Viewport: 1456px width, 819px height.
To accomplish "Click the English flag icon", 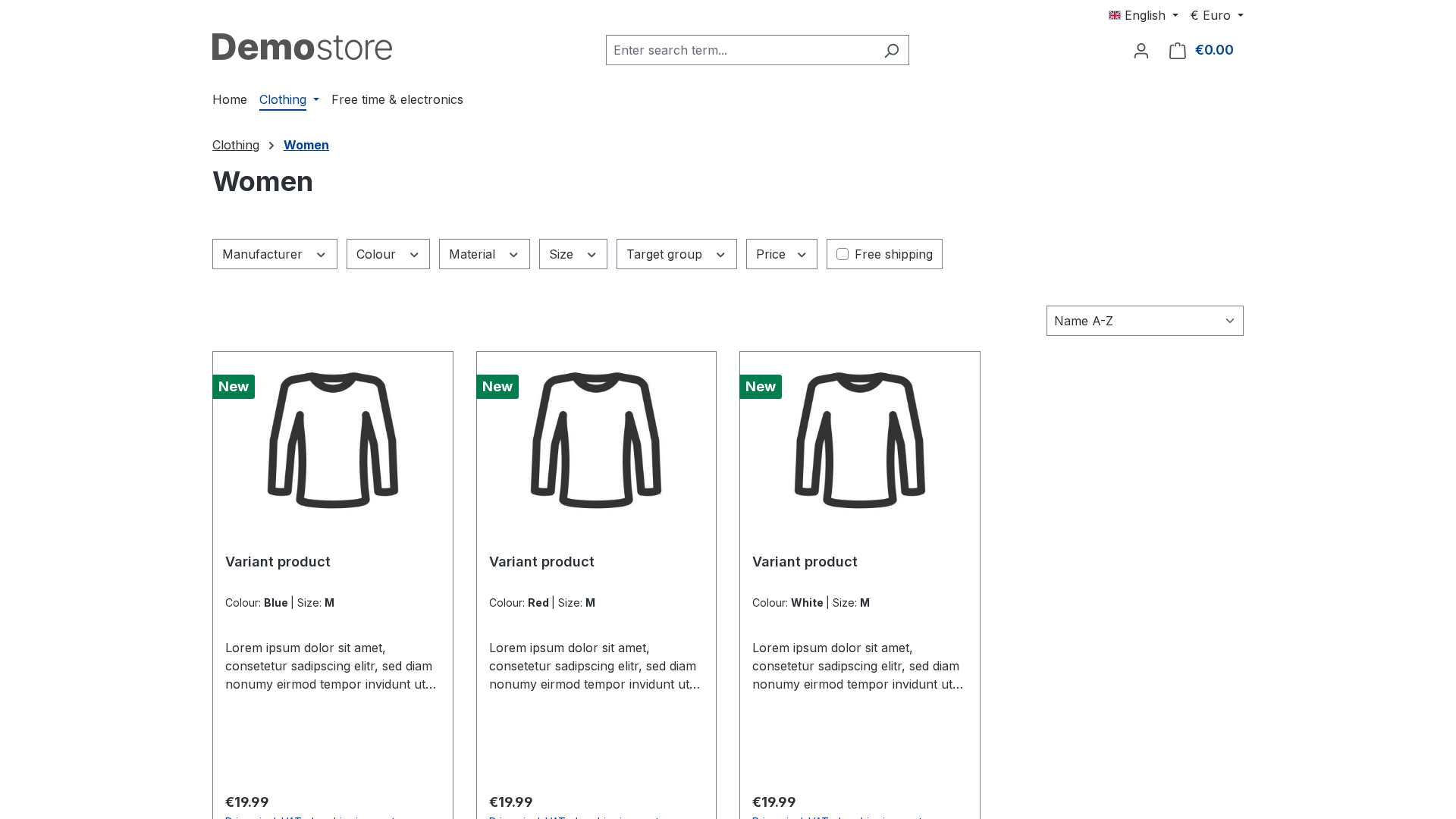I will point(1115,15).
